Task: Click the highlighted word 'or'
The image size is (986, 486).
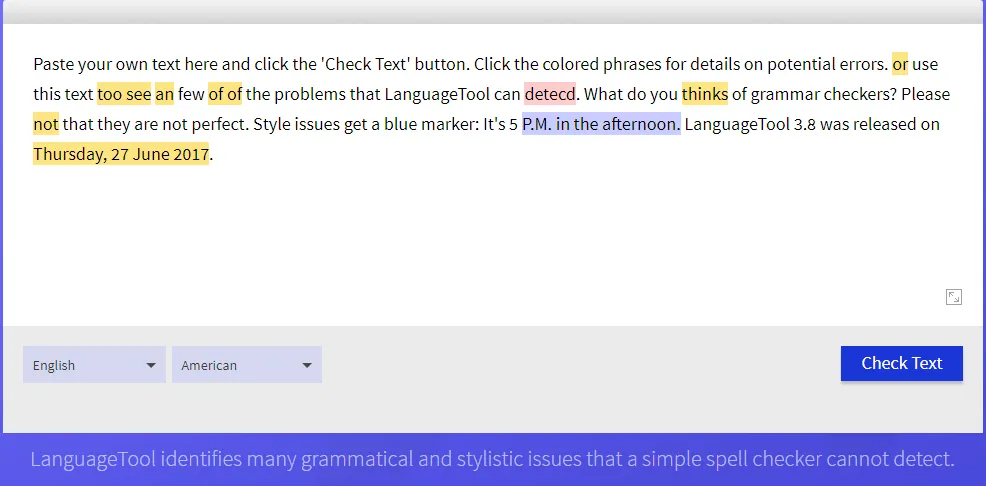Action: 900,64
